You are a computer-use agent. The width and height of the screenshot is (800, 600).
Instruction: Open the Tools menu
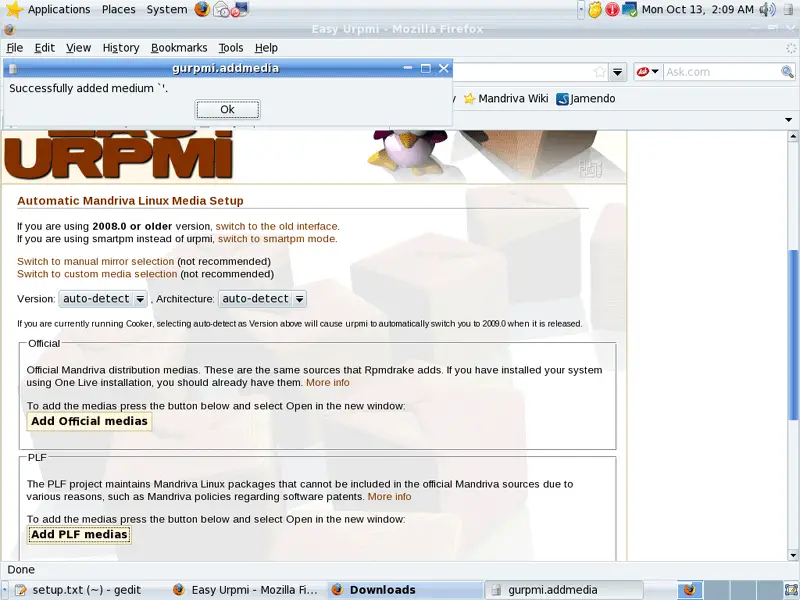point(231,48)
